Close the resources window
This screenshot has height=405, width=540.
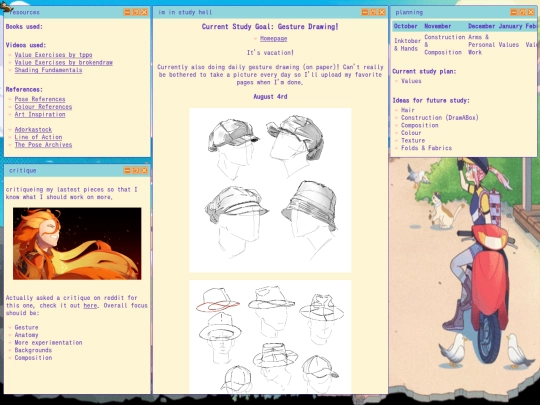pos(144,12)
